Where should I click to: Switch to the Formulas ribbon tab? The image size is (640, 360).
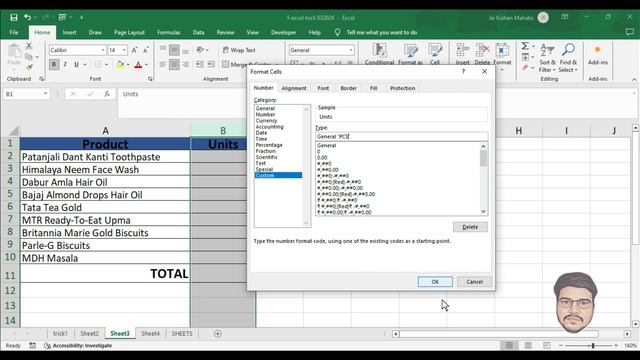[x=169, y=32]
